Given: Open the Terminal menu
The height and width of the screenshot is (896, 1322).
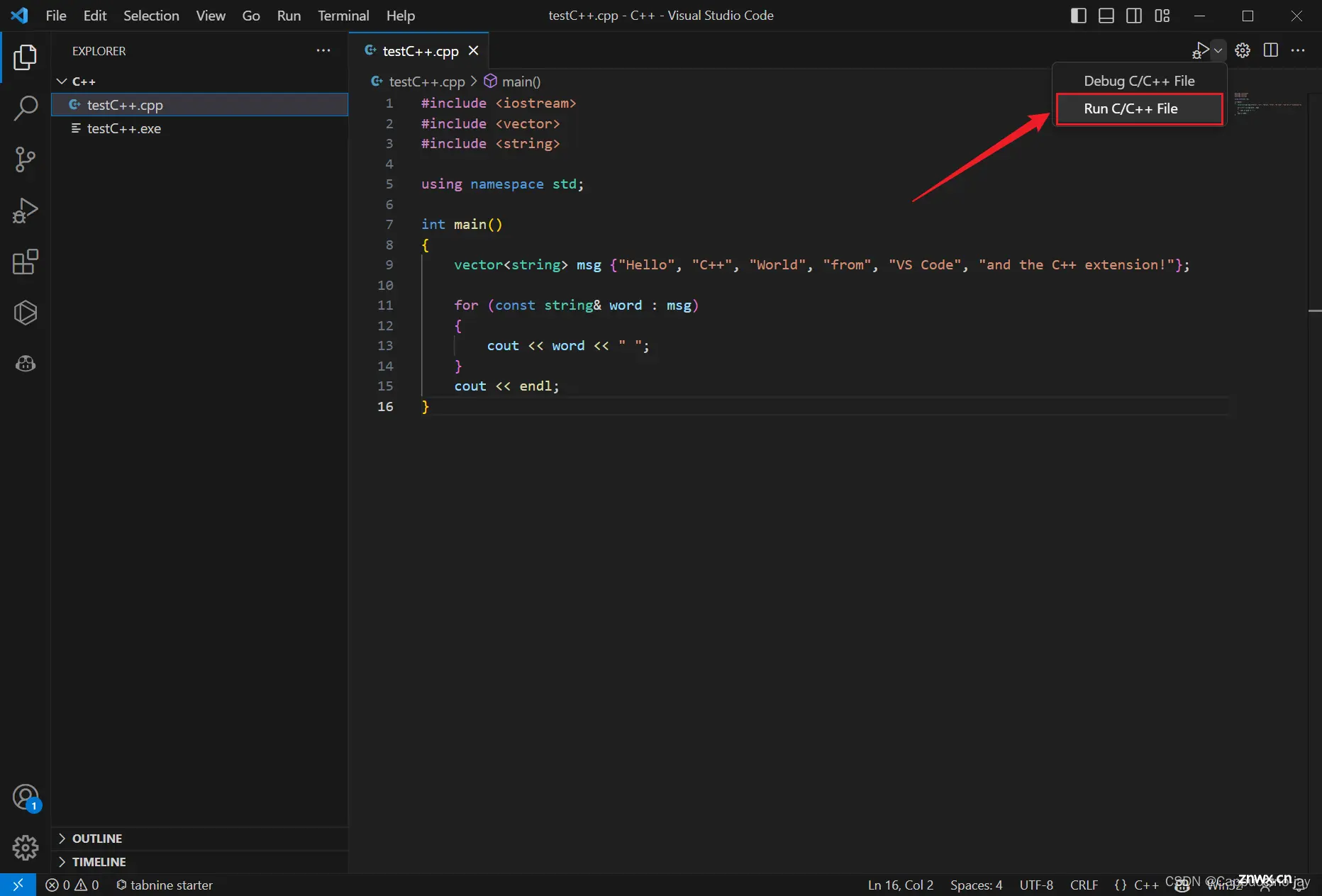Looking at the screenshot, I should pyautogui.click(x=343, y=16).
